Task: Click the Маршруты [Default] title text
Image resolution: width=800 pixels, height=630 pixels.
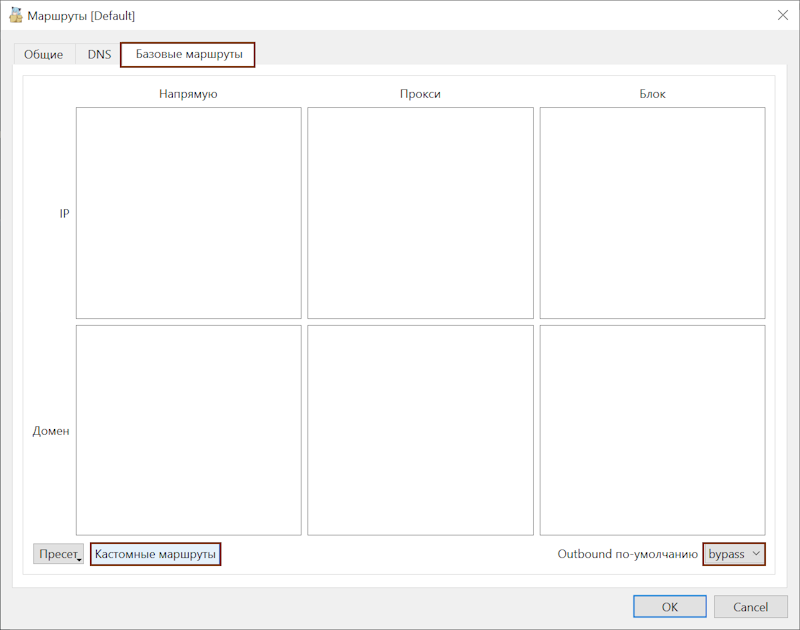Action: pos(81,15)
